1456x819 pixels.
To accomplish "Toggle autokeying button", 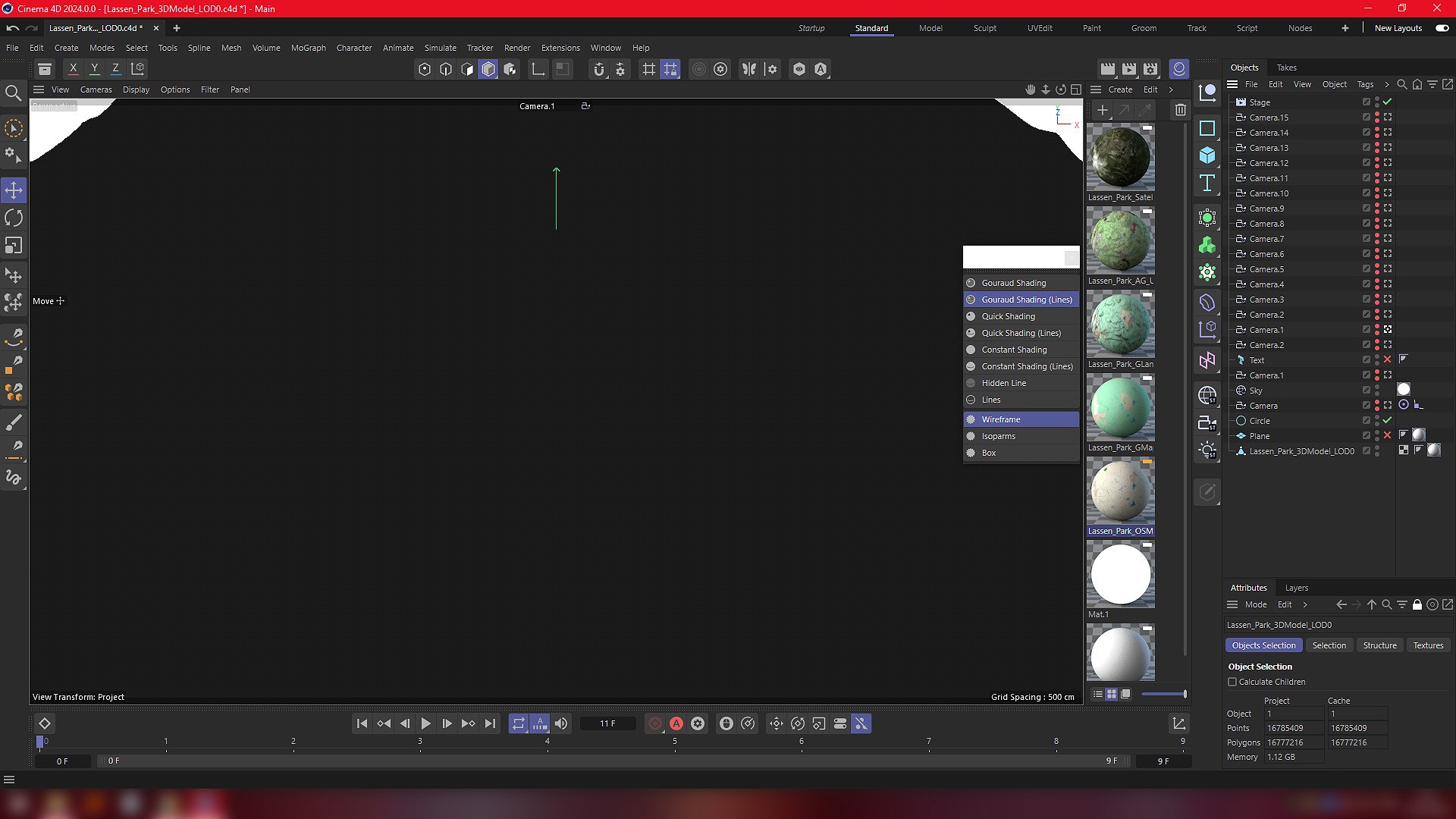I will [x=676, y=723].
